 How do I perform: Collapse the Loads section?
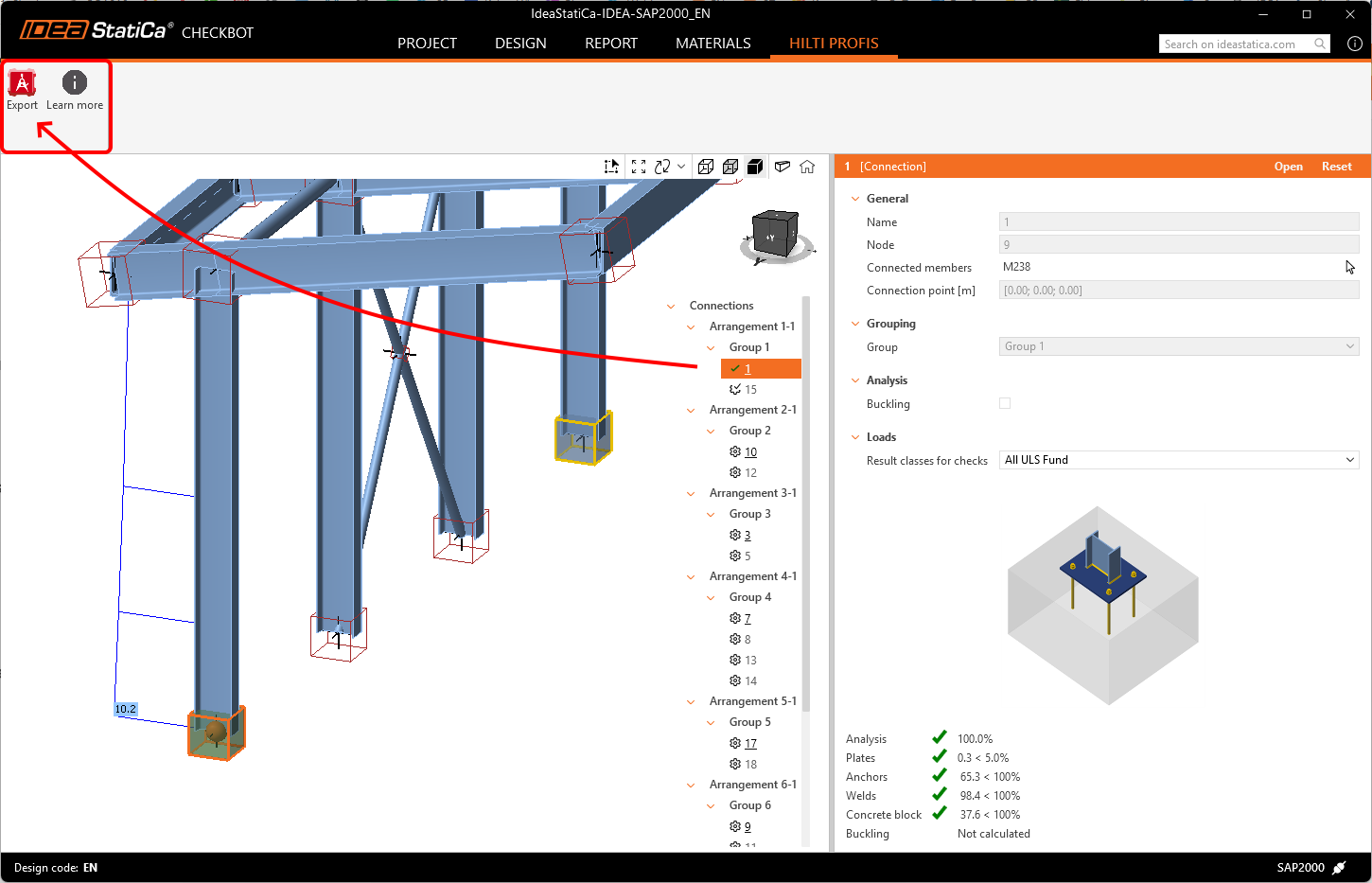pyautogui.click(x=855, y=437)
